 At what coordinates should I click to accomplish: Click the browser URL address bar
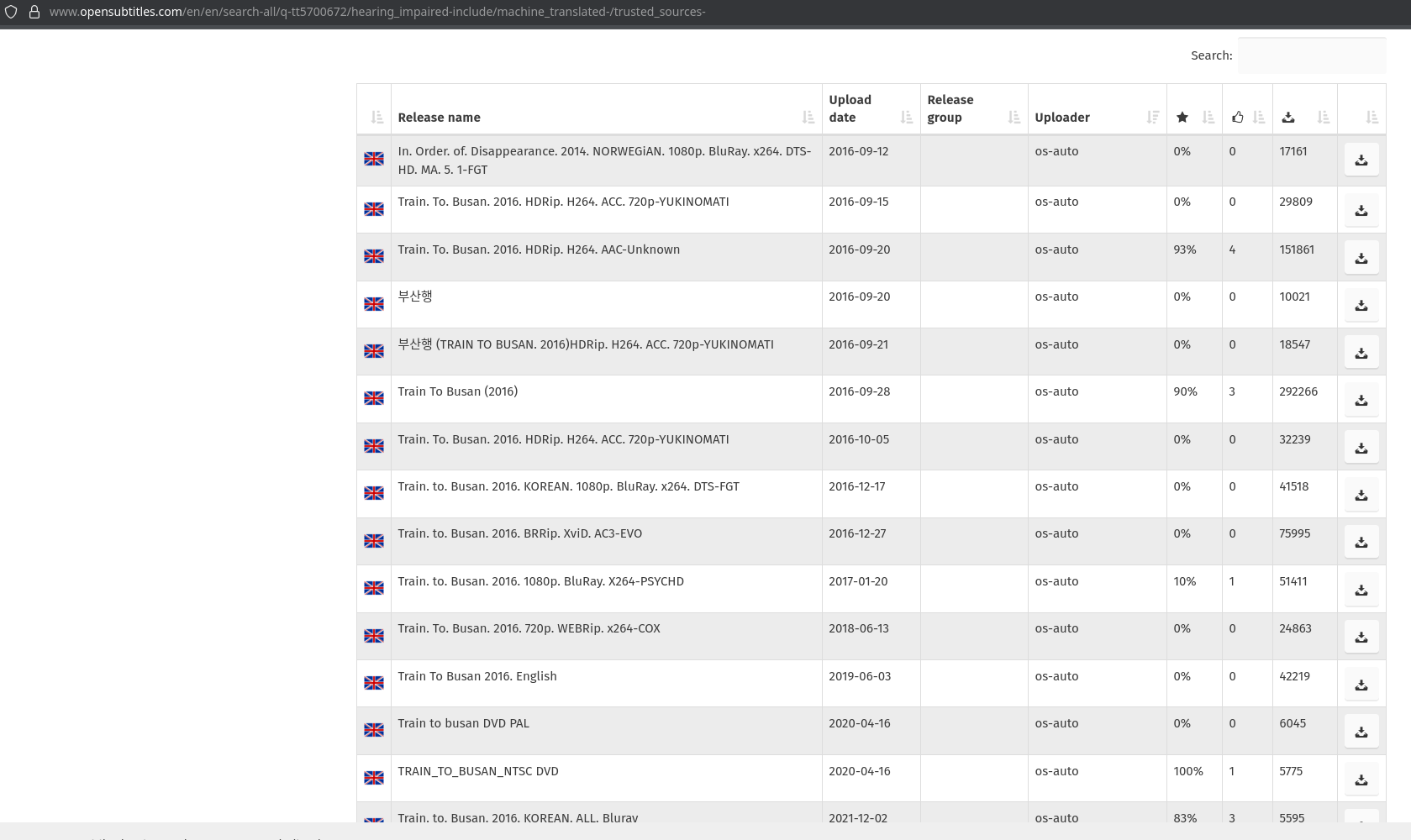coord(376,12)
